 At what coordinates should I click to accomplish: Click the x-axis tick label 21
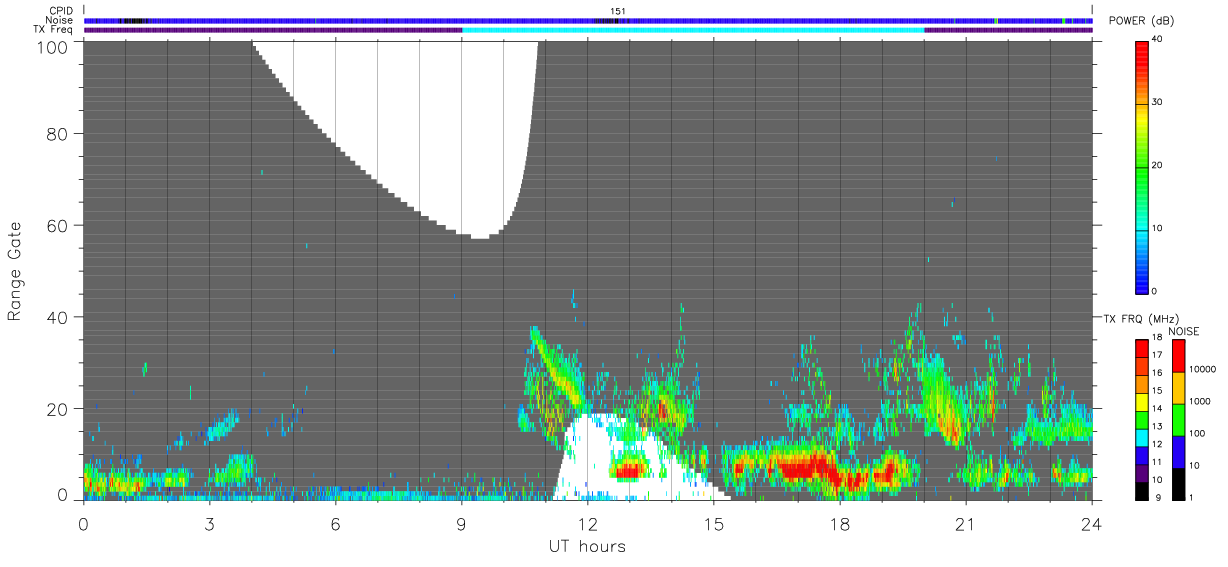coord(965,523)
